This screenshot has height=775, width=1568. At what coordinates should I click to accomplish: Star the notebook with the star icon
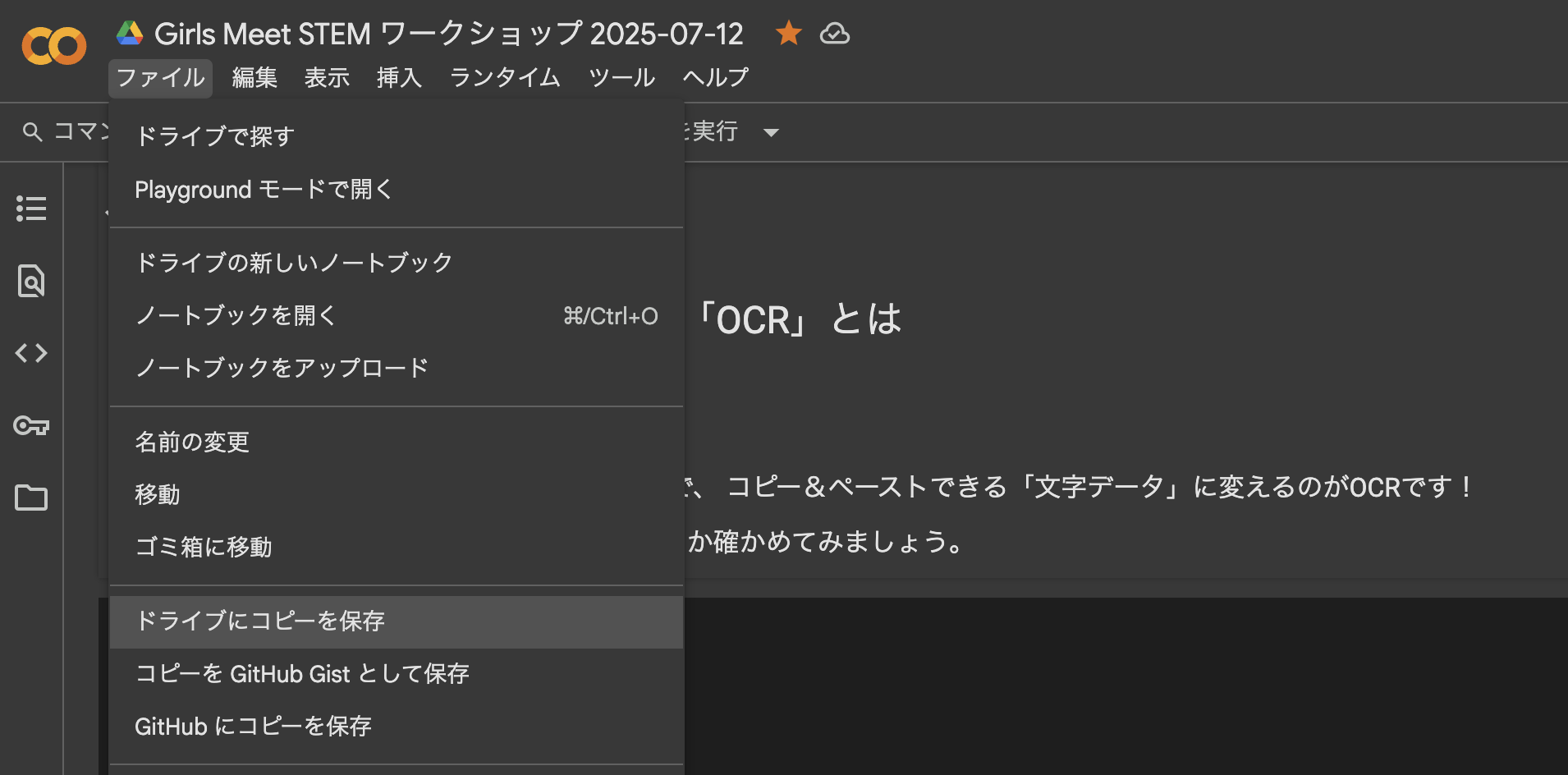pos(788,34)
